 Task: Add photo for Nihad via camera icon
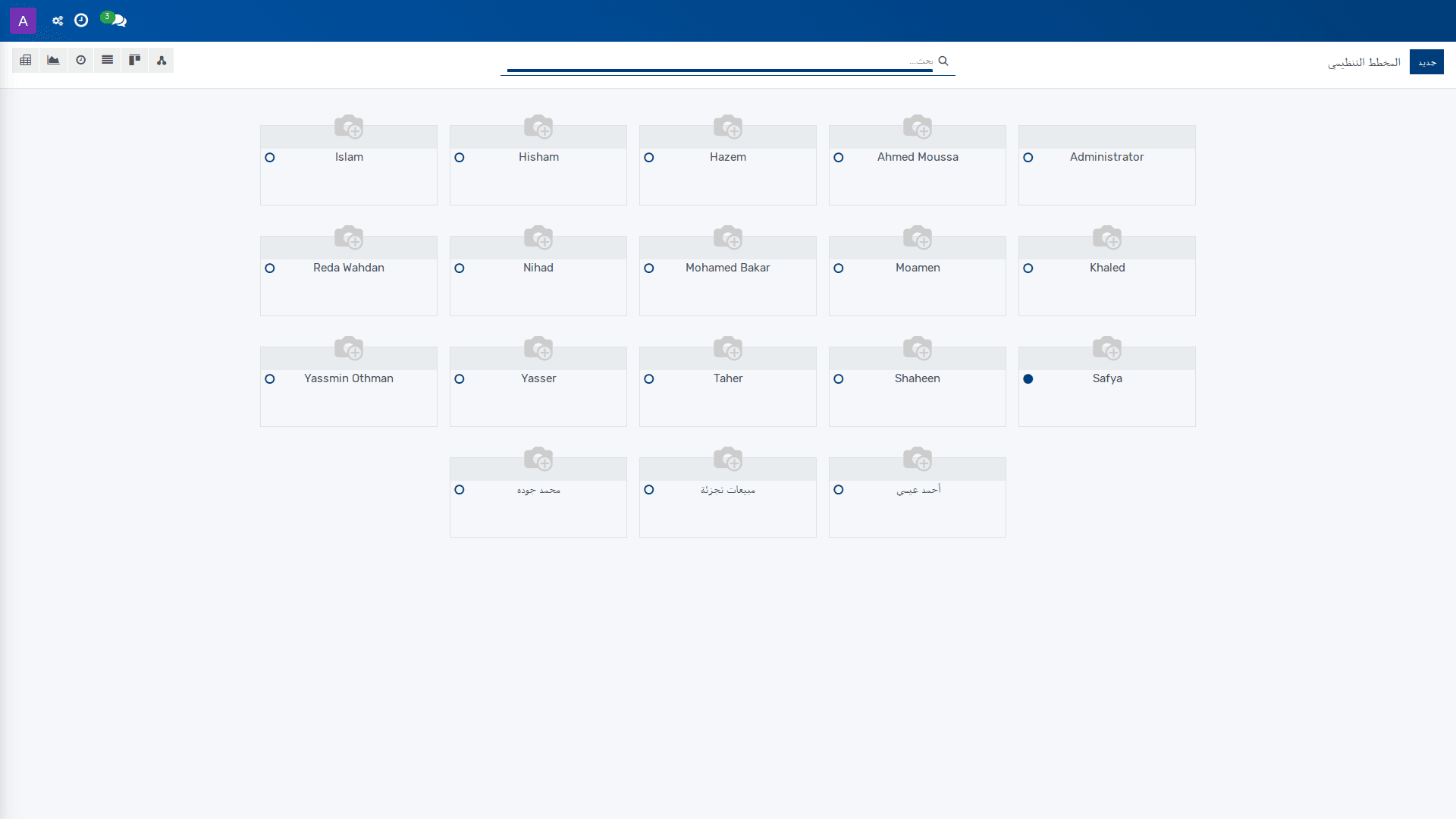(x=538, y=237)
